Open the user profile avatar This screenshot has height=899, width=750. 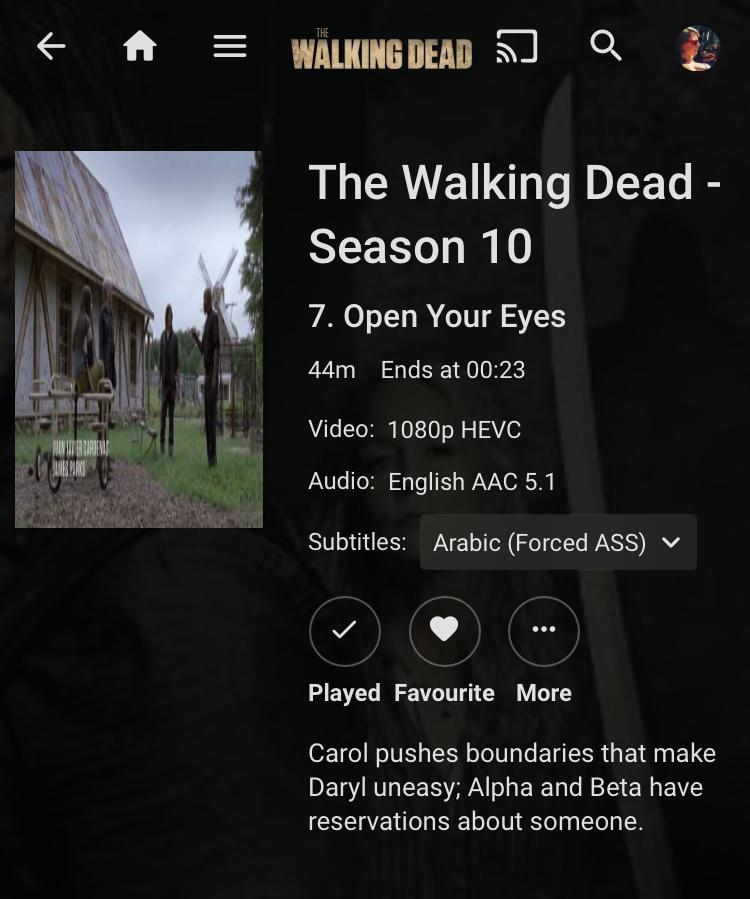[698, 48]
